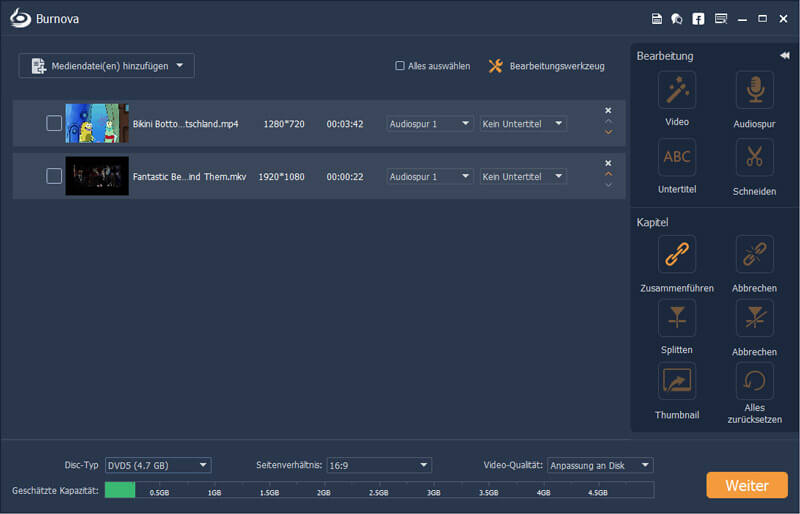Click Abbrechen icon beside Splitten
The image size is (800, 514).
pyautogui.click(x=754, y=318)
